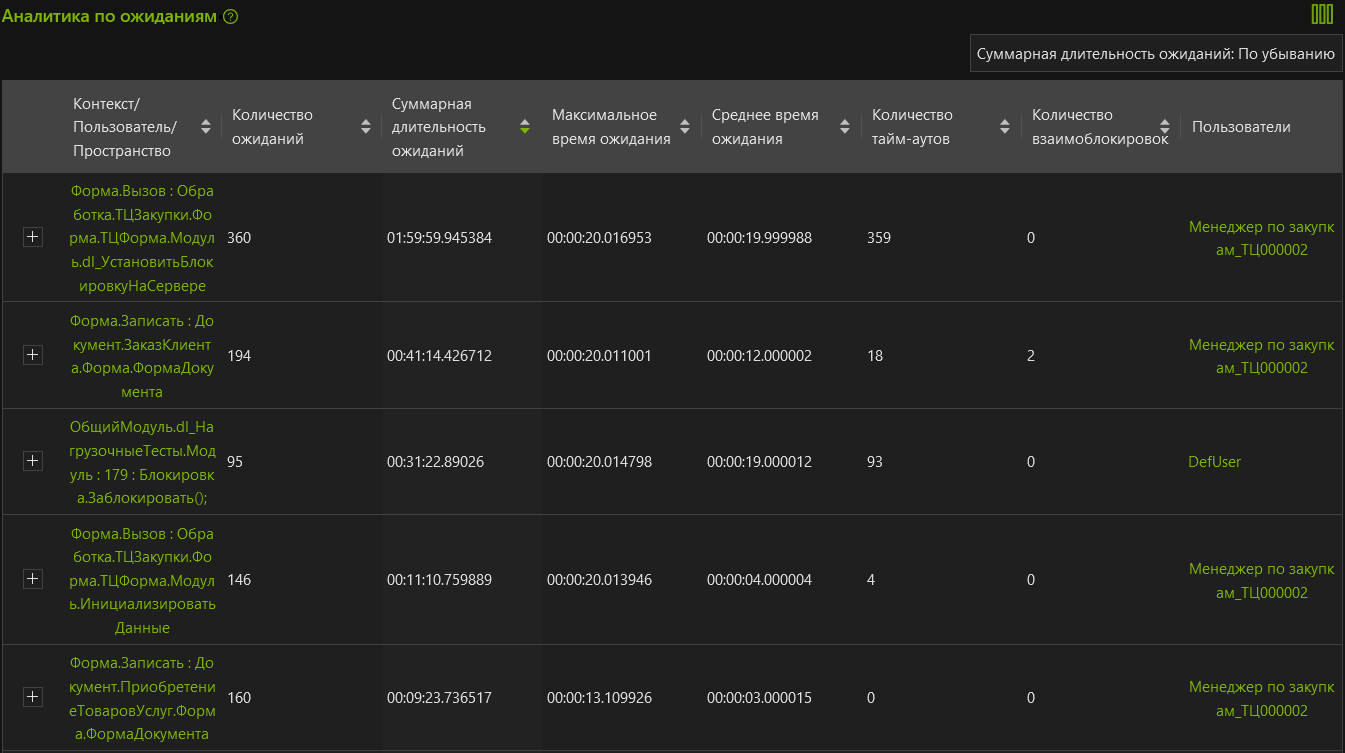Viewport: 1345px width, 753px height.
Task: Open user link in the first row
Action: [1261, 238]
